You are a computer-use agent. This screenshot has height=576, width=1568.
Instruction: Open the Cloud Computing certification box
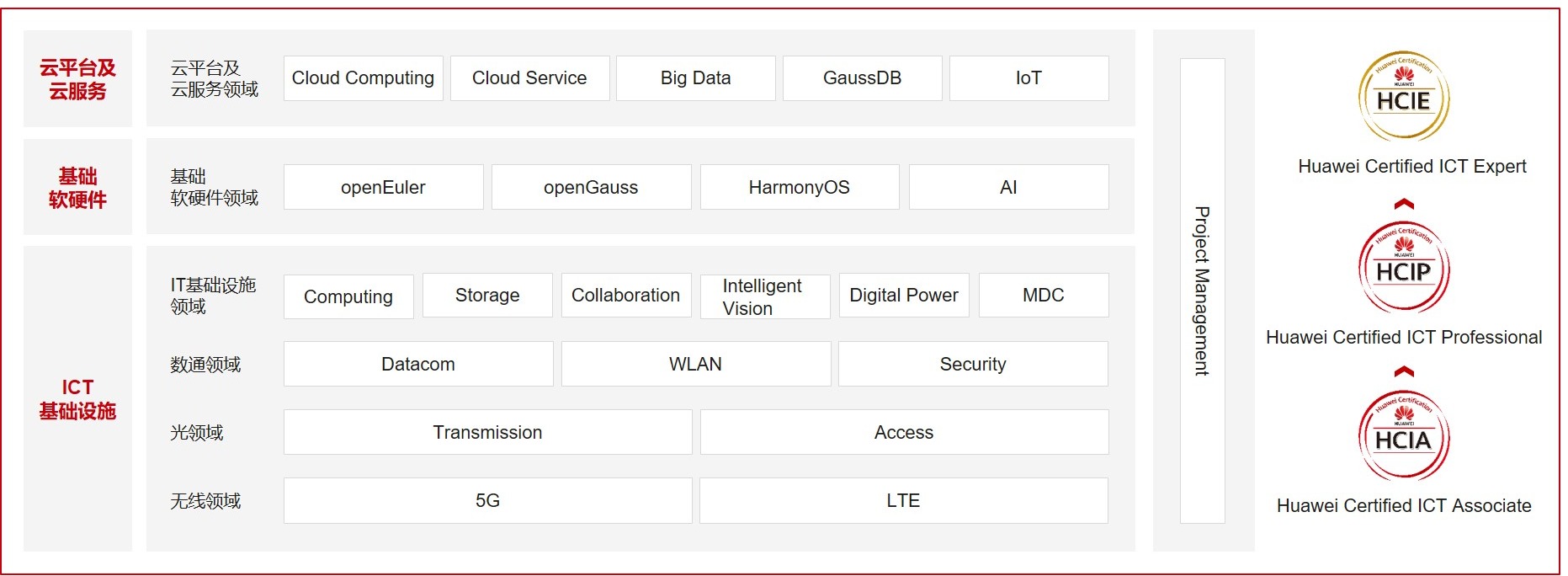tap(364, 78)
